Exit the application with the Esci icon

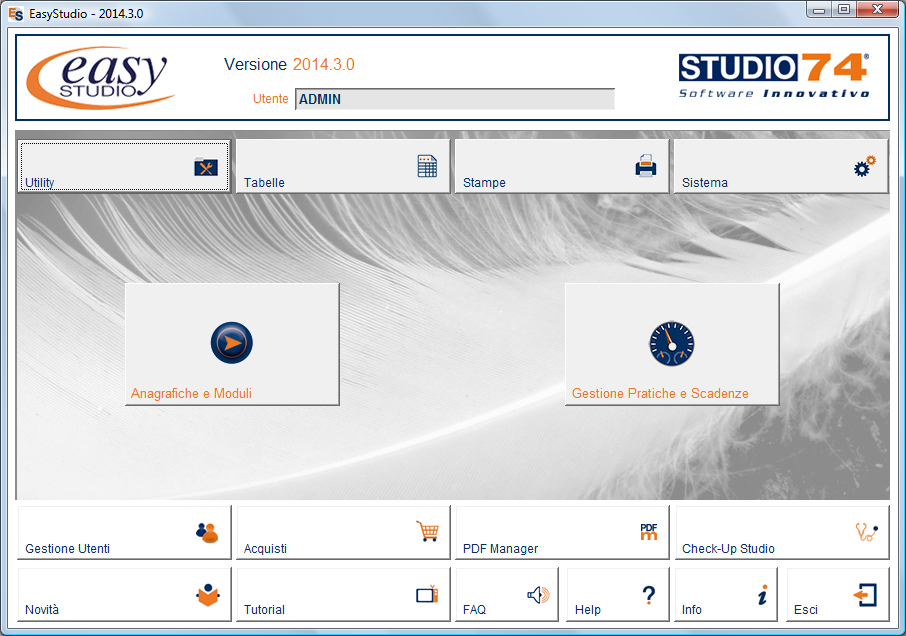865,594
